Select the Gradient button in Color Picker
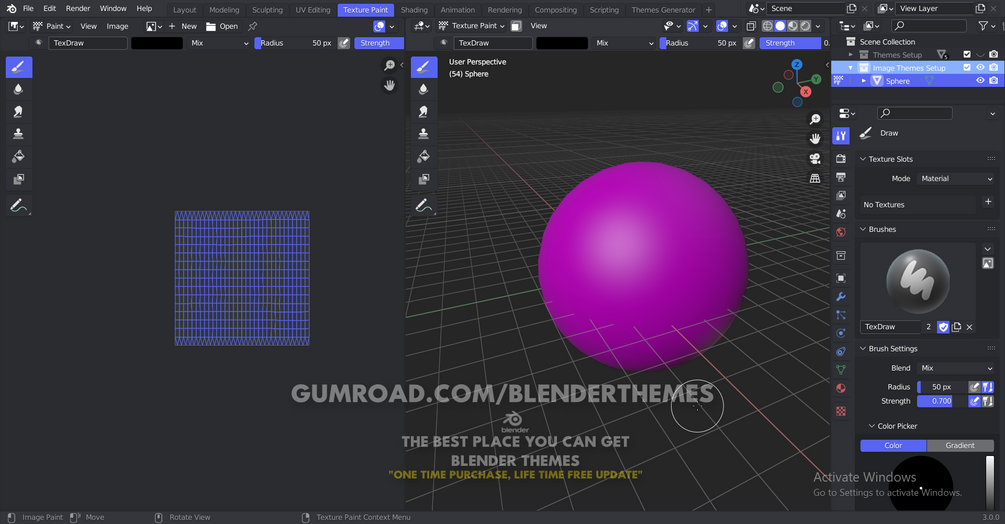 960,445
